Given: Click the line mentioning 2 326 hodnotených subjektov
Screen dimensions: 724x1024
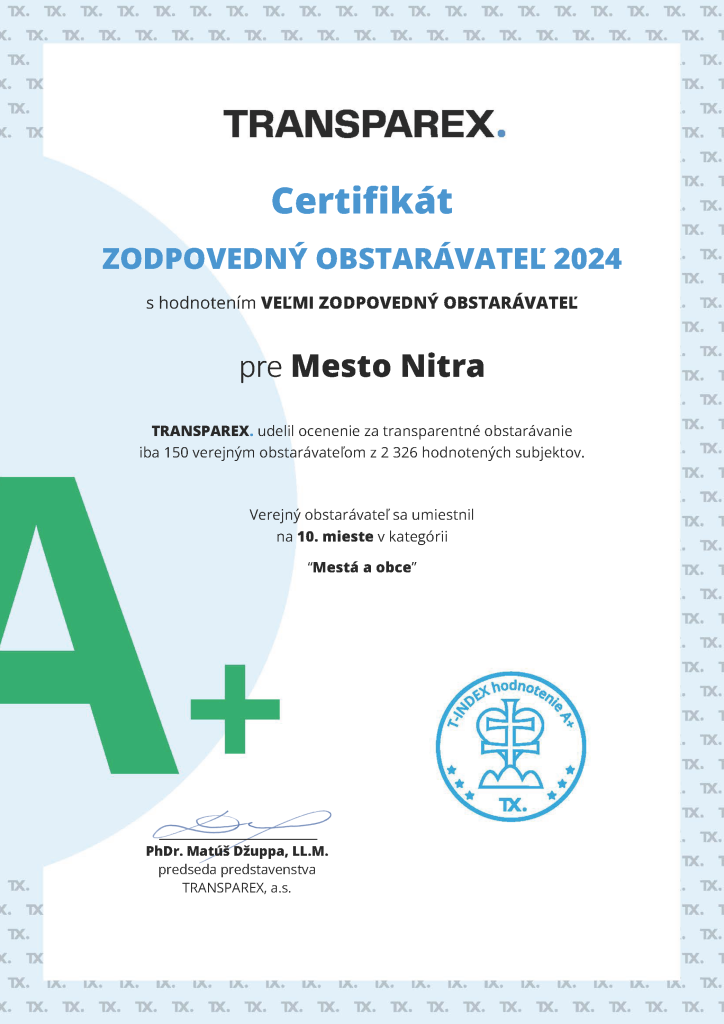Looking at the screenshot, I should 362,452.
